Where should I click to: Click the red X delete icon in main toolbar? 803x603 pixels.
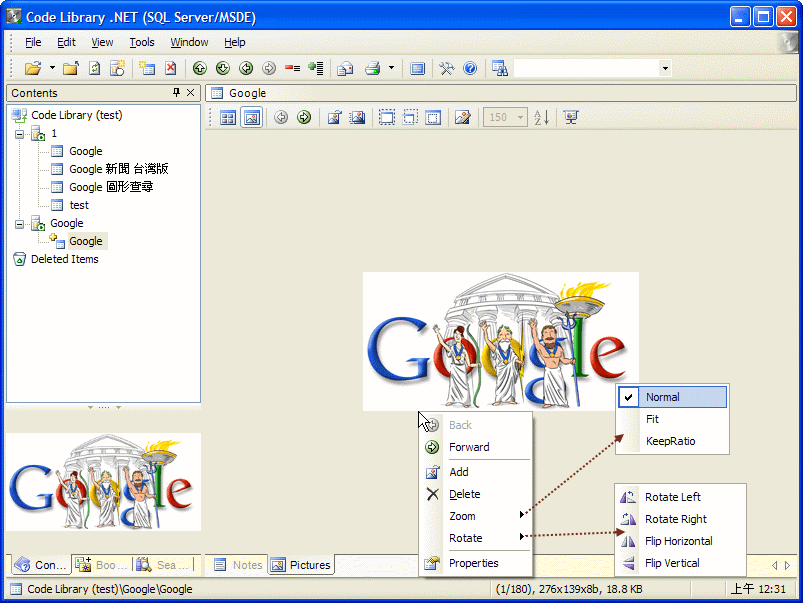[x=171, y=68]
